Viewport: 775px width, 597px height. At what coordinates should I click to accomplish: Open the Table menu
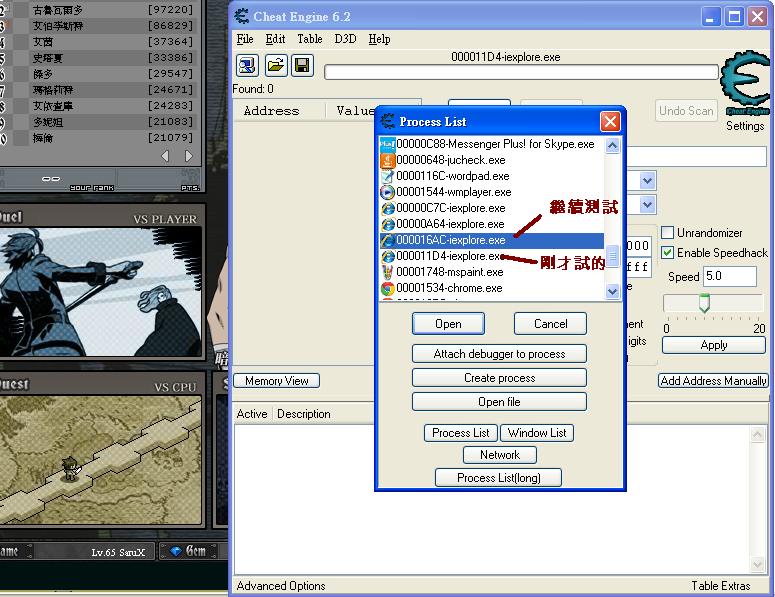[310, 39]
